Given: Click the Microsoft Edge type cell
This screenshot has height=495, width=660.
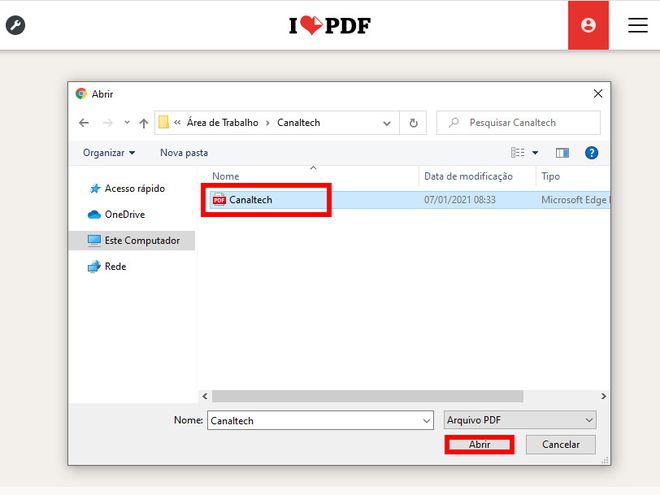Looking at the screenshot, I should 575,200.
